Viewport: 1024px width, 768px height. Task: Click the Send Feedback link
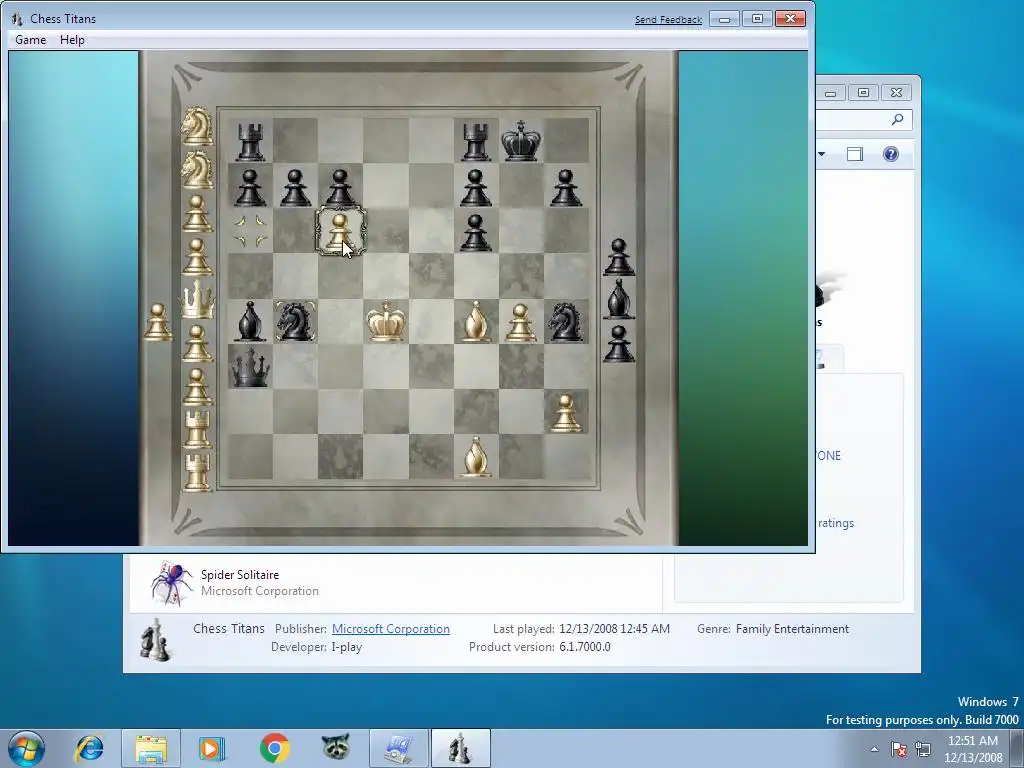(668, 20)
